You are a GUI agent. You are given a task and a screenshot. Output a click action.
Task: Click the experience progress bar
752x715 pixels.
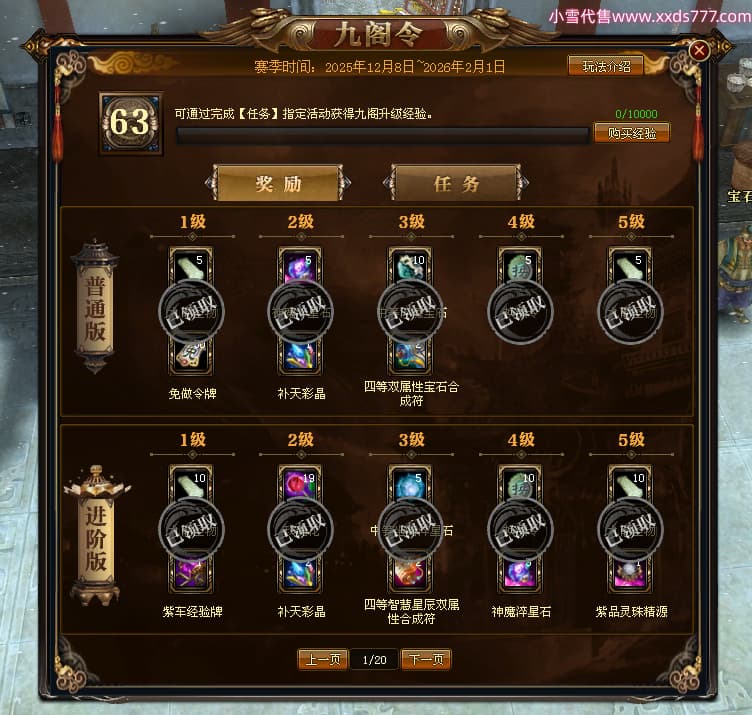point(383,135)
